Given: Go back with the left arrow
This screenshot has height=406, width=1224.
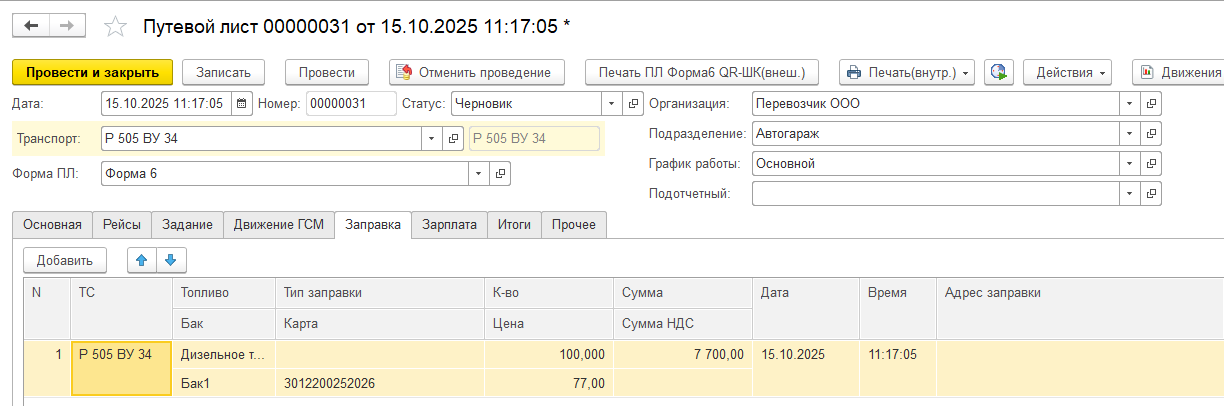Looking at the screenshot, I should 32,26.
